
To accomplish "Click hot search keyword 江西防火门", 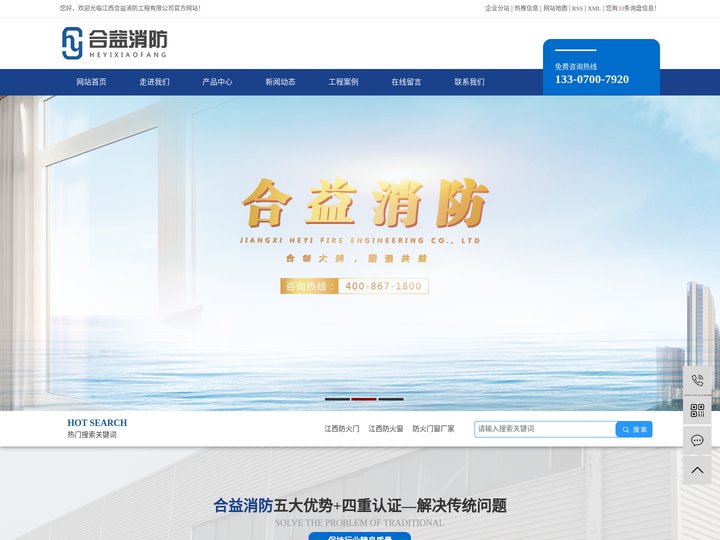I will pos(342,429).
